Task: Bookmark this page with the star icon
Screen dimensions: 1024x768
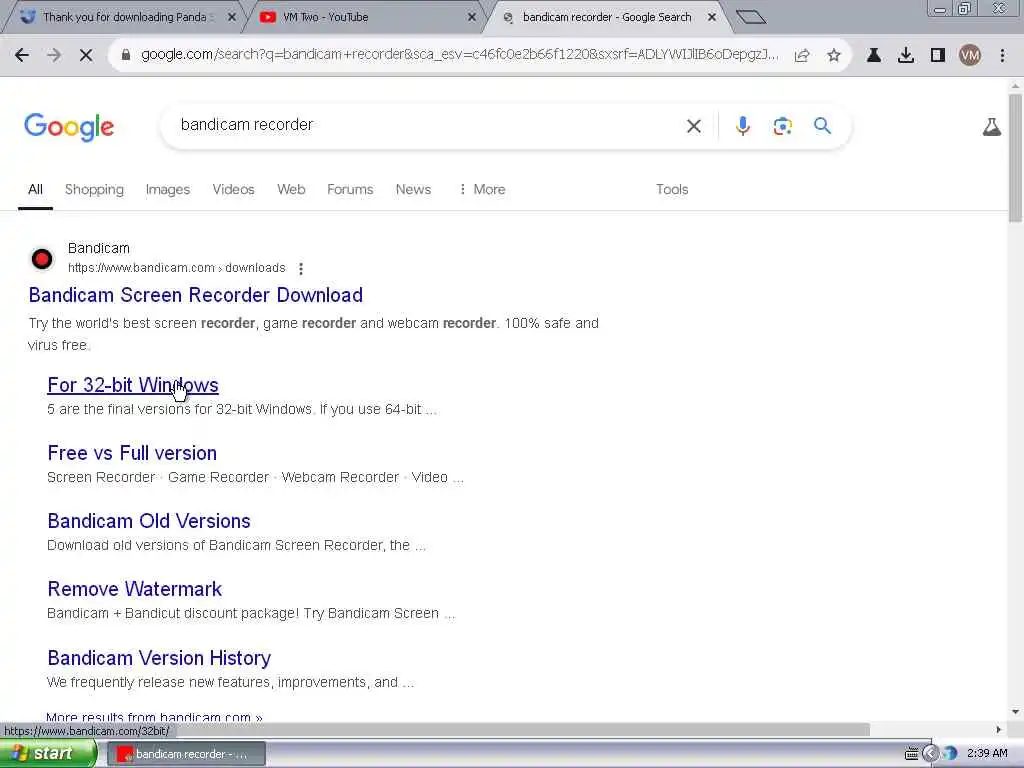Action: pyautogui.click(x=833, y=56)
